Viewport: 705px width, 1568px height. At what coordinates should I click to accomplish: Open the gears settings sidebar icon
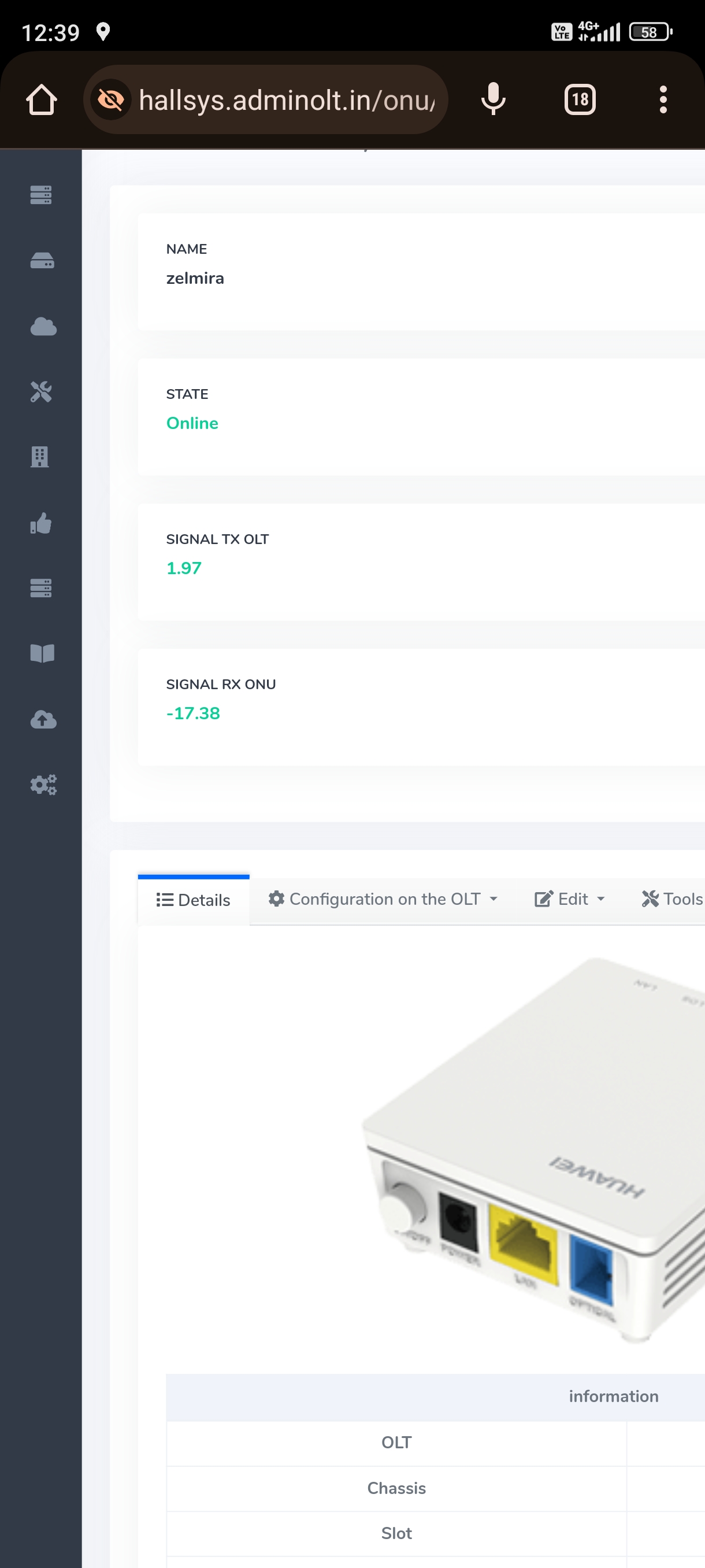pyautogui.click(x=43, y=785)
